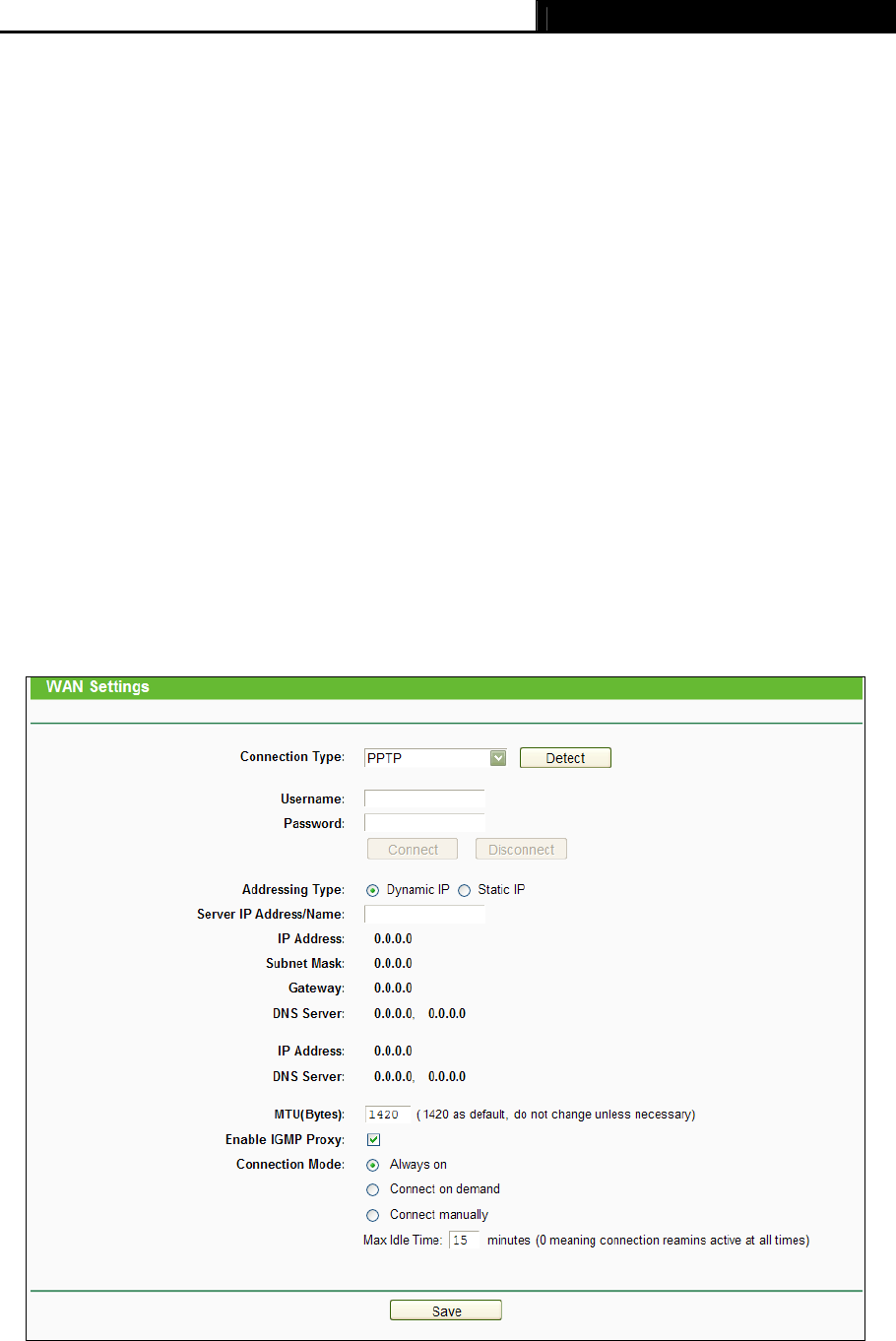Focus the Server IP Address/Name field

(x=424, y=914)
